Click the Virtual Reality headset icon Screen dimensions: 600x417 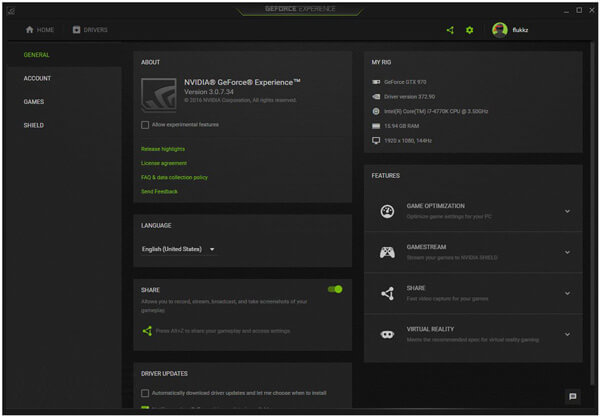click(x=387, y=334)
